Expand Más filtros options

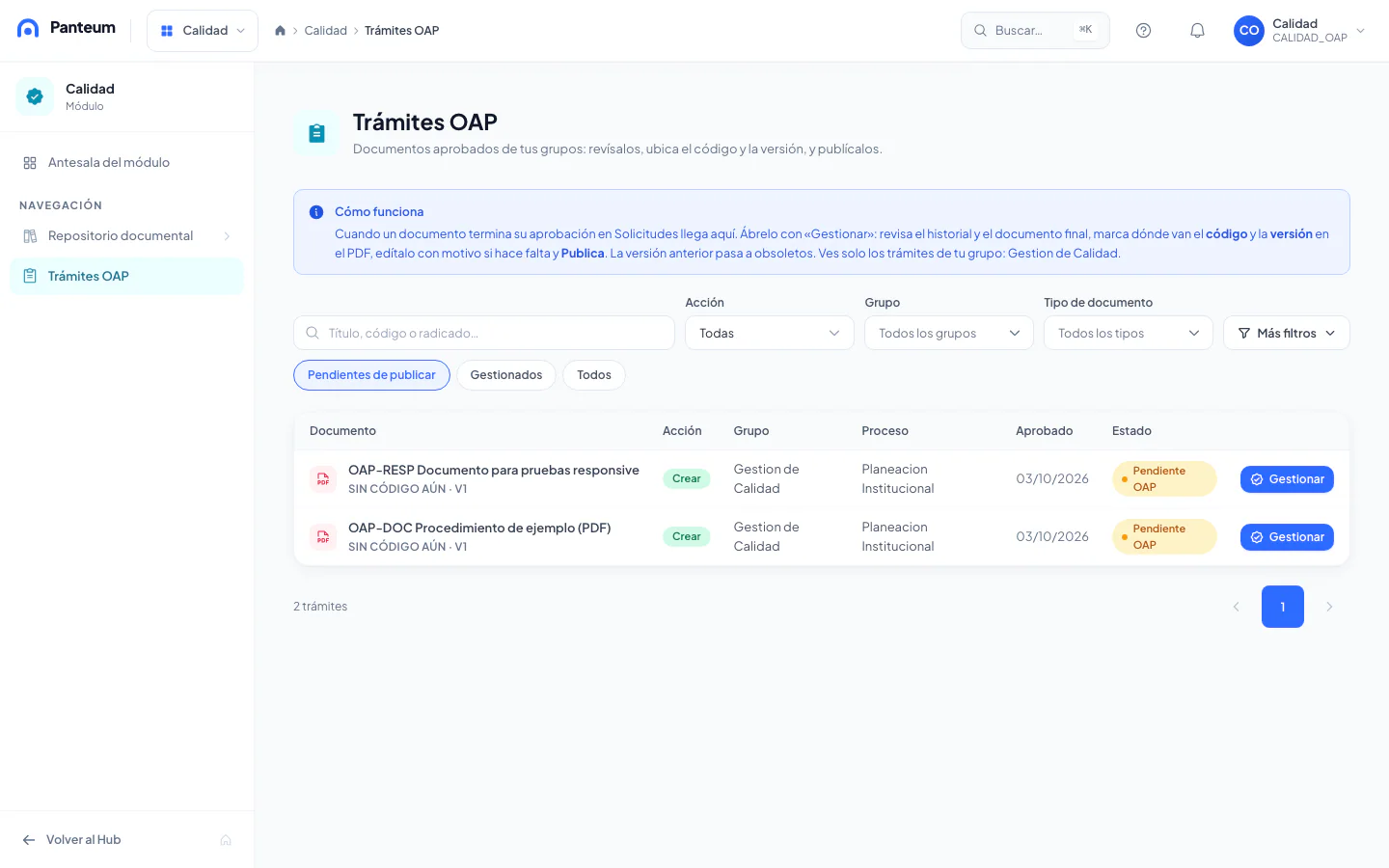click(1287, 333)
